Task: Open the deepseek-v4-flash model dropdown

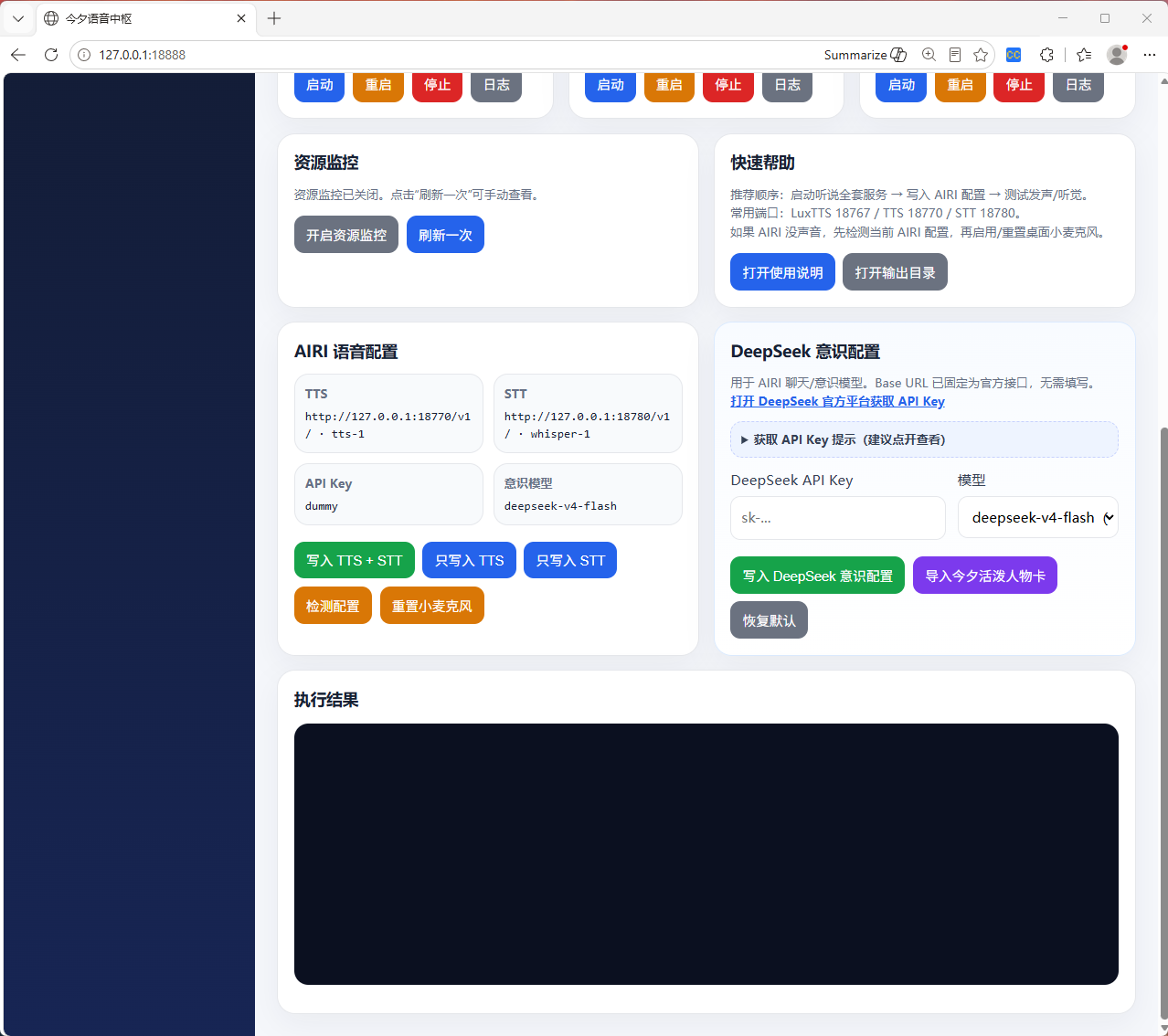Action: pos(1038,517)
